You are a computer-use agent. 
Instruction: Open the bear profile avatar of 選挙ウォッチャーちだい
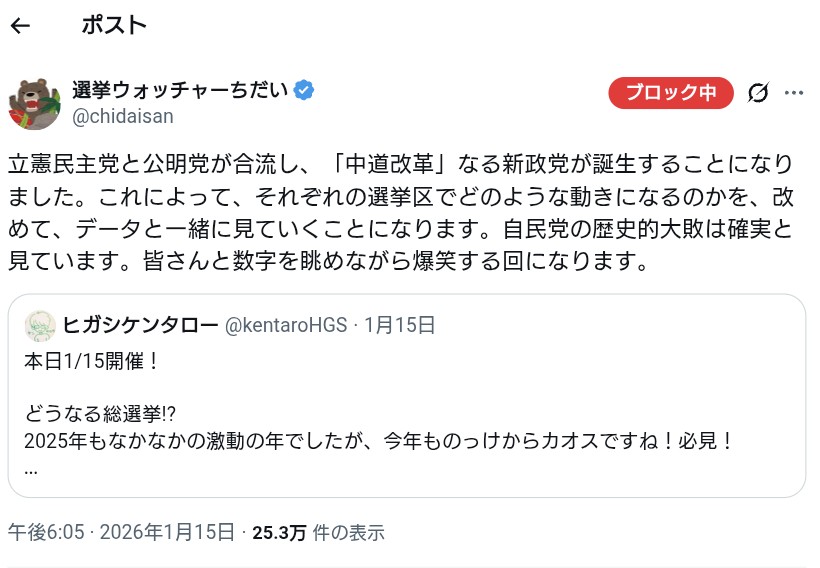pos(35,102)
